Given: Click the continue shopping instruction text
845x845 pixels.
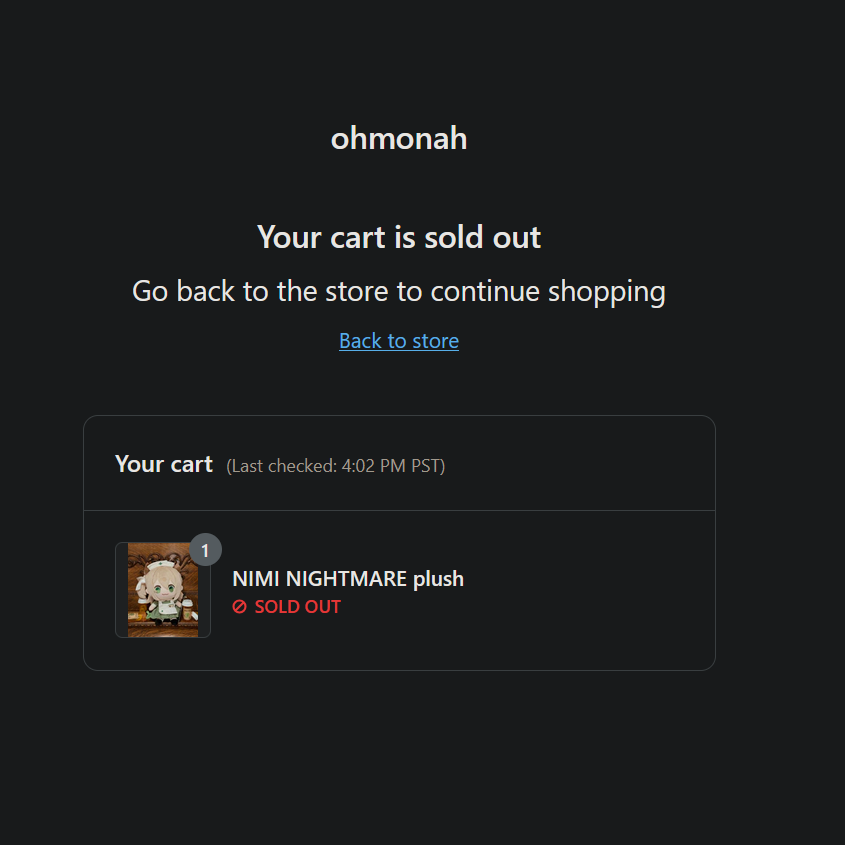Looking at the screenshot, I should tap(399, 292).
